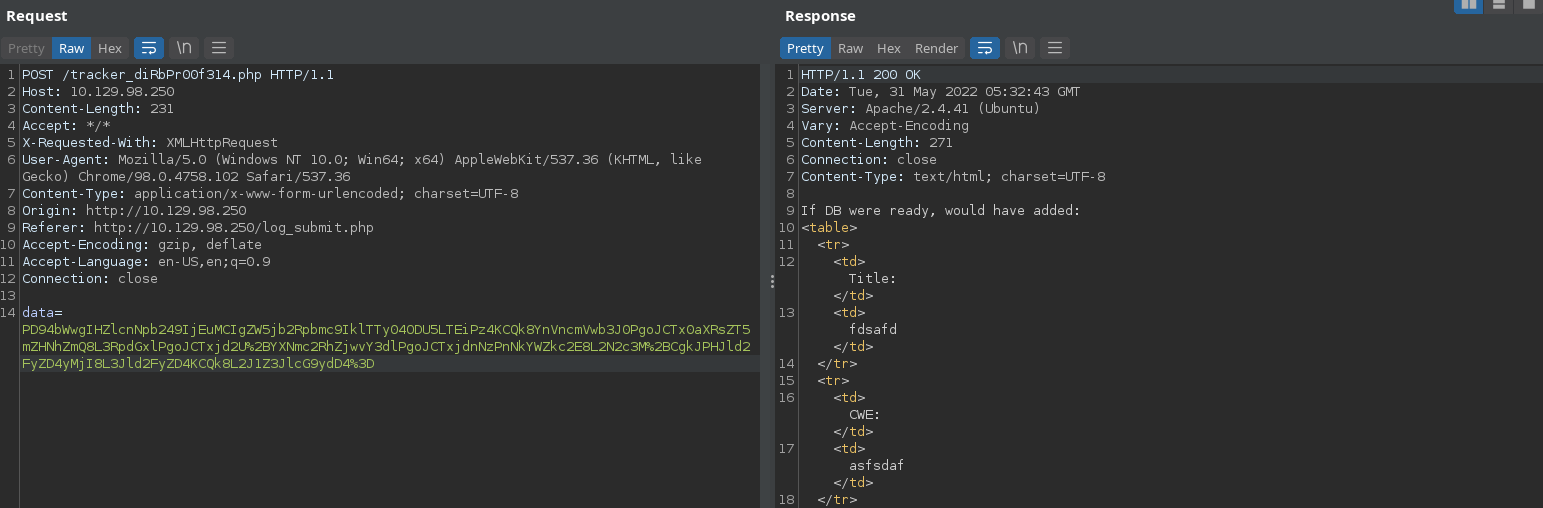Switch Response view to Pretty tab
1543x508 pixels.
(805, 48)
